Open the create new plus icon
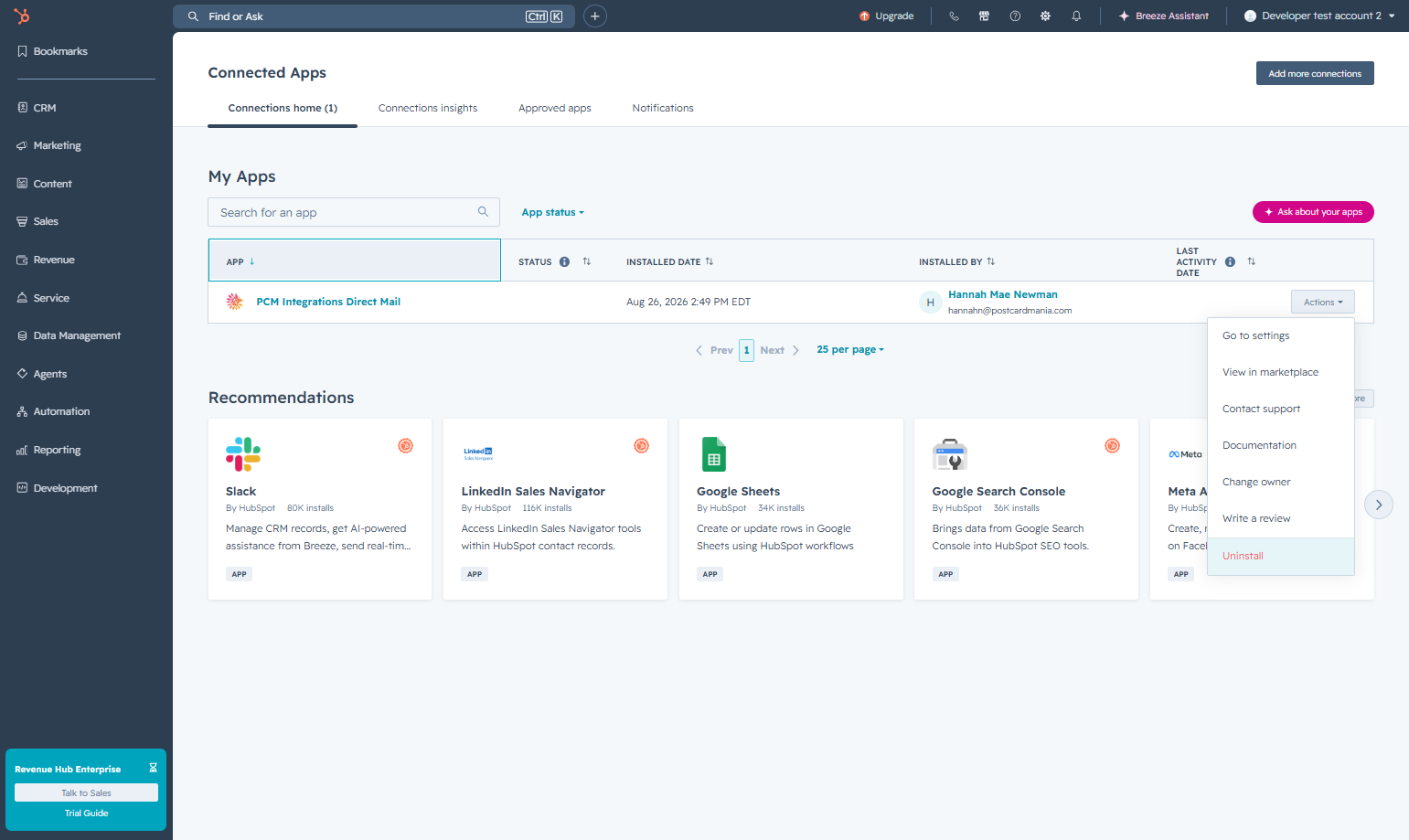The width and height of the screenshot is (1409, 840). (595, 16)
